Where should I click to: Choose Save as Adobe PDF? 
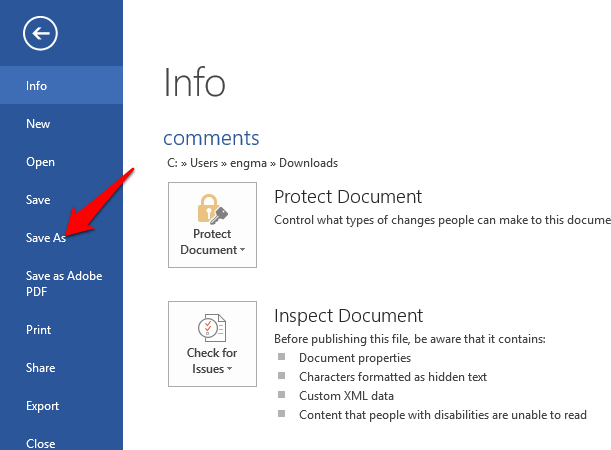tap(61, 284)
